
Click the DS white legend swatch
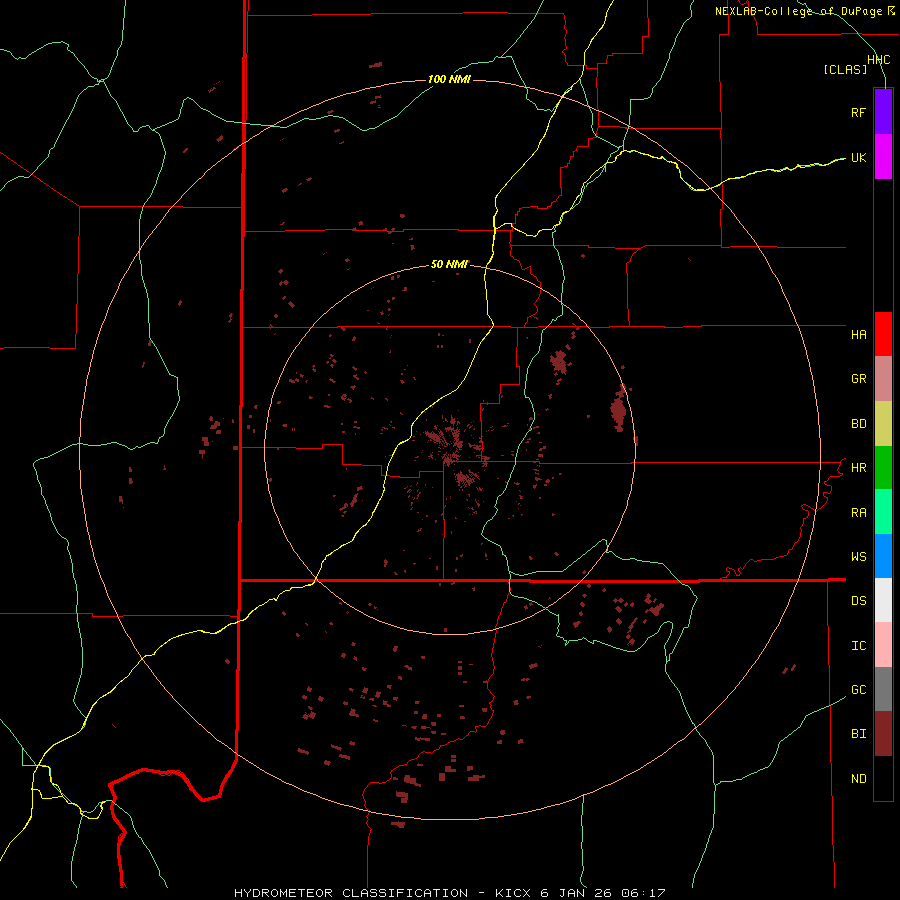coord(883,600)
